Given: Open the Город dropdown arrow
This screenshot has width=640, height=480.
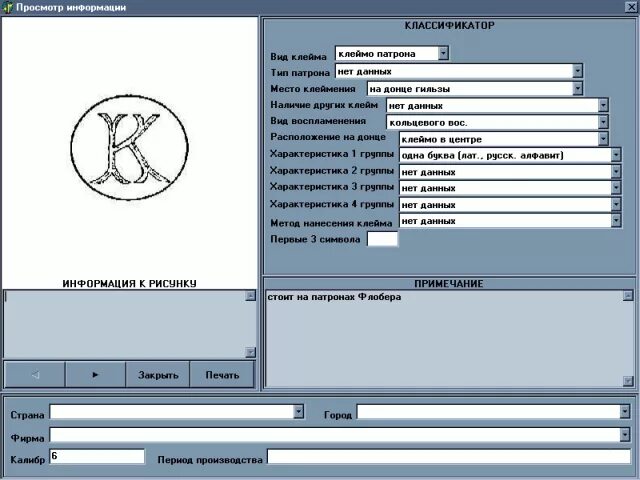Looking at the screenshot, I should (624, 412).
